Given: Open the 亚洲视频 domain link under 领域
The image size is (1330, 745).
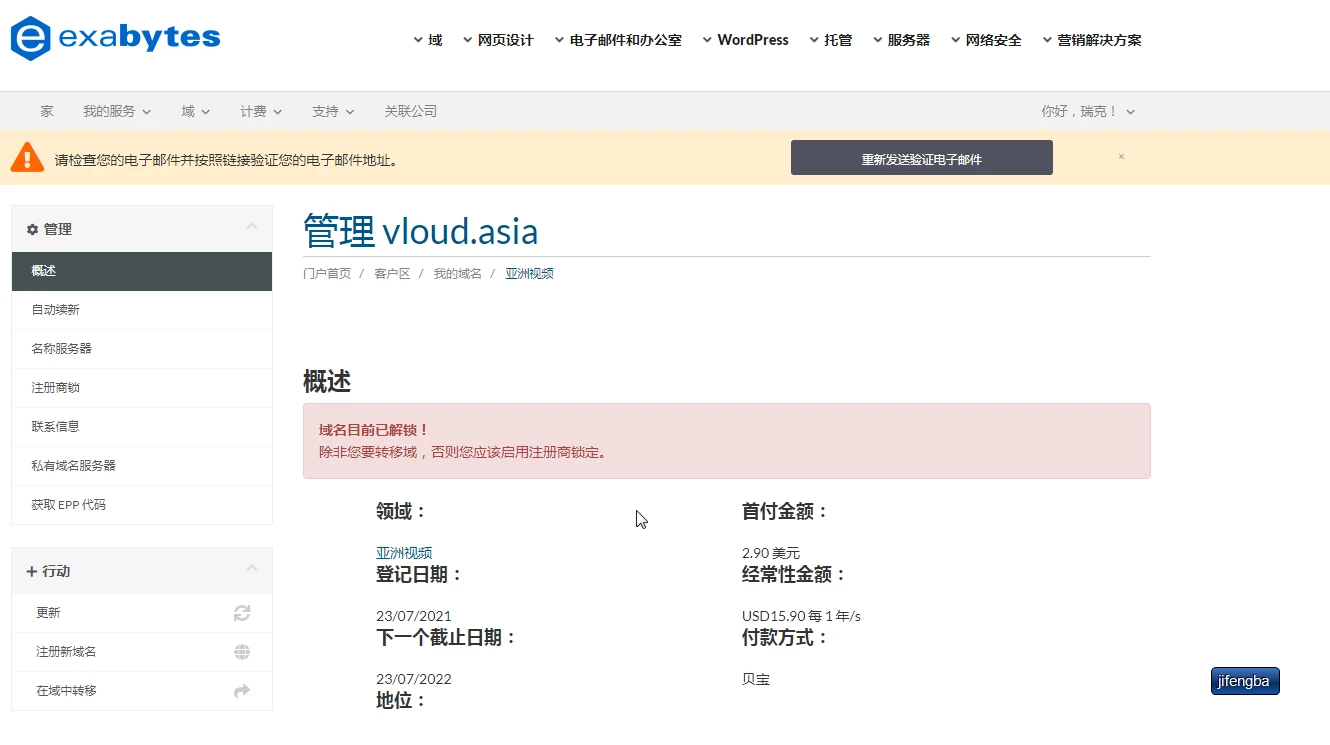Looking at the screenshot, I should pyautogui.click(x=404, y=553).
